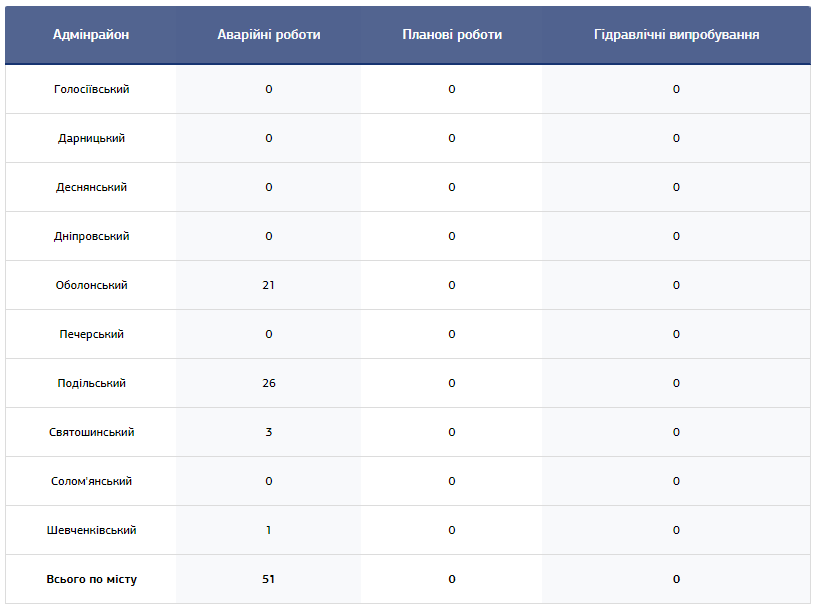This screenshot has height=612, width=818.
Task: Click the Деснянський district cell
Action: pyautogui.click(x=91, y=188)
